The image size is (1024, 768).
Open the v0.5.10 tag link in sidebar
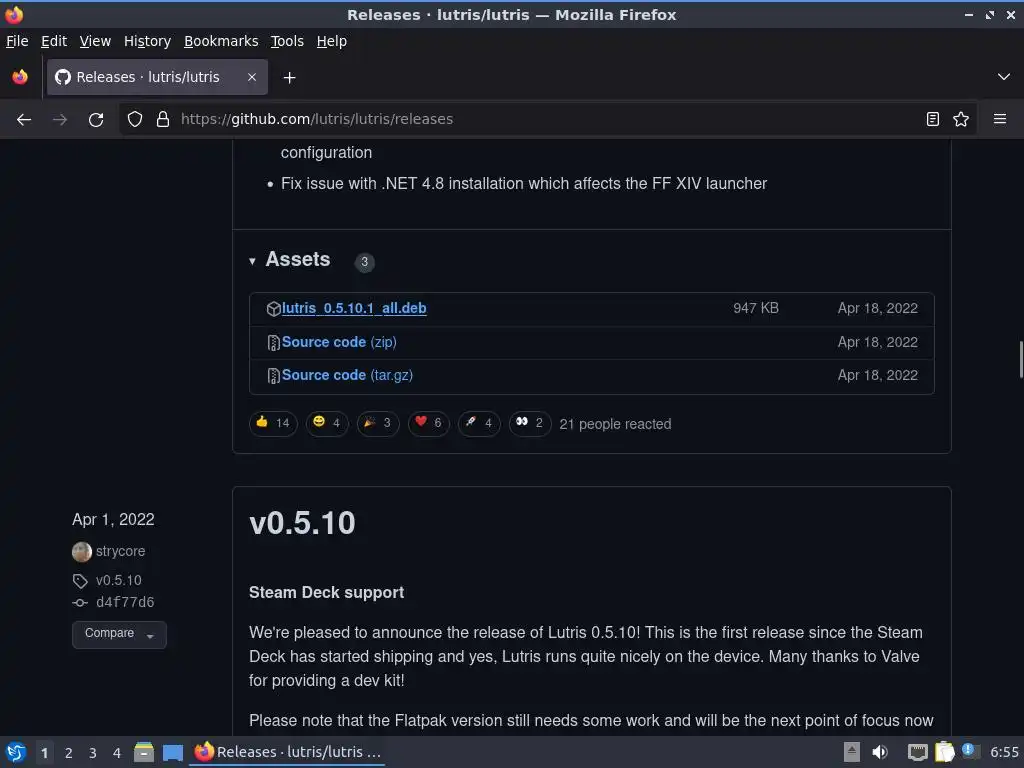pyautogui.click(x=119, y=581)
